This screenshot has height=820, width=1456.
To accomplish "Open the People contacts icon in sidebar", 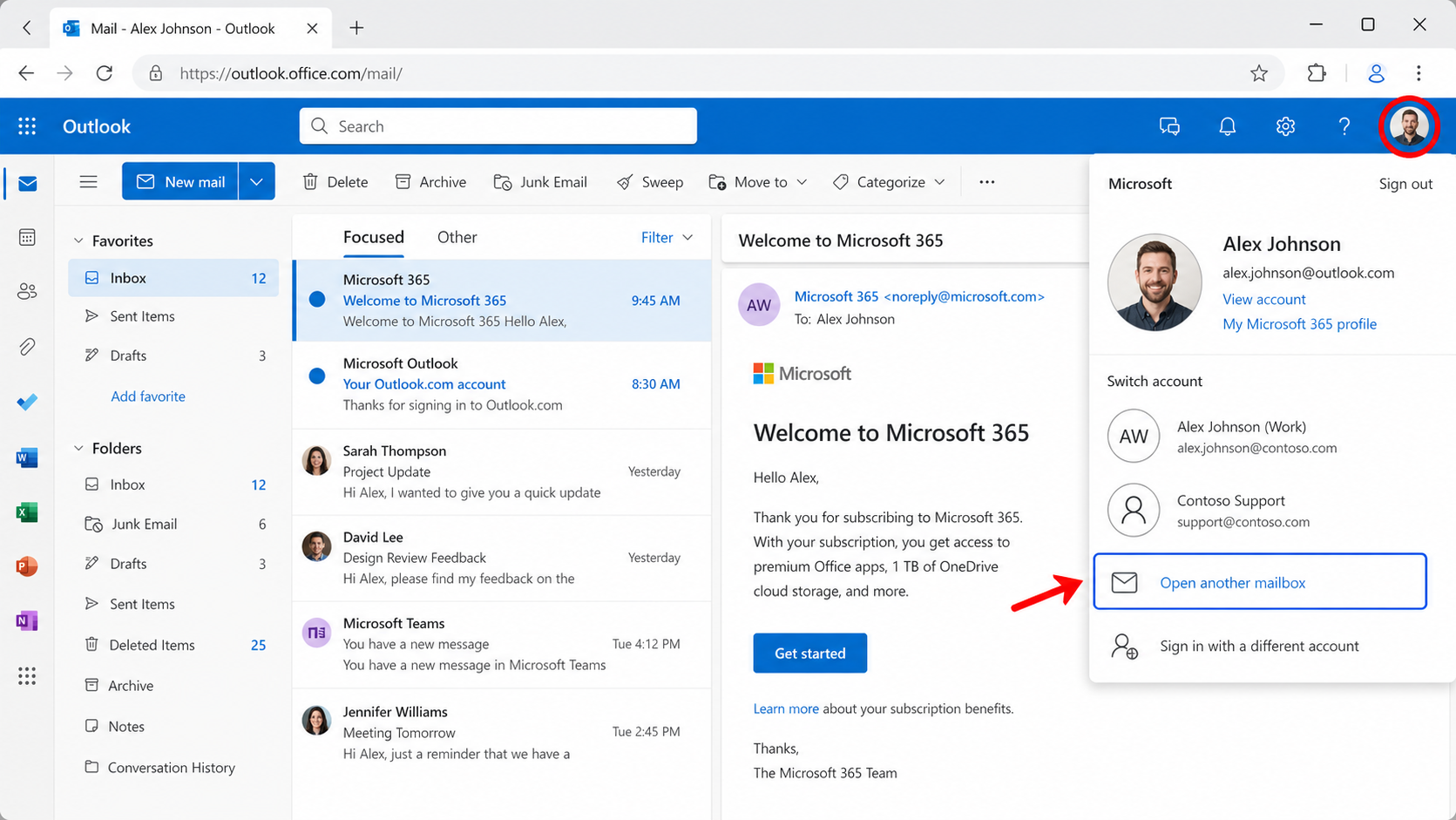I will pyautogui.click(x=27, y=292).
